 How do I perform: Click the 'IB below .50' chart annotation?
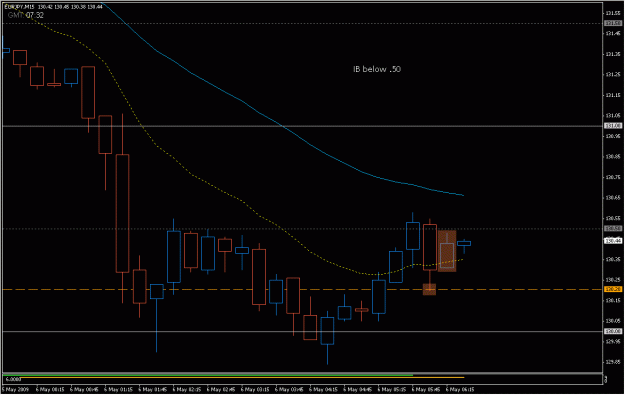pos(377,69)
